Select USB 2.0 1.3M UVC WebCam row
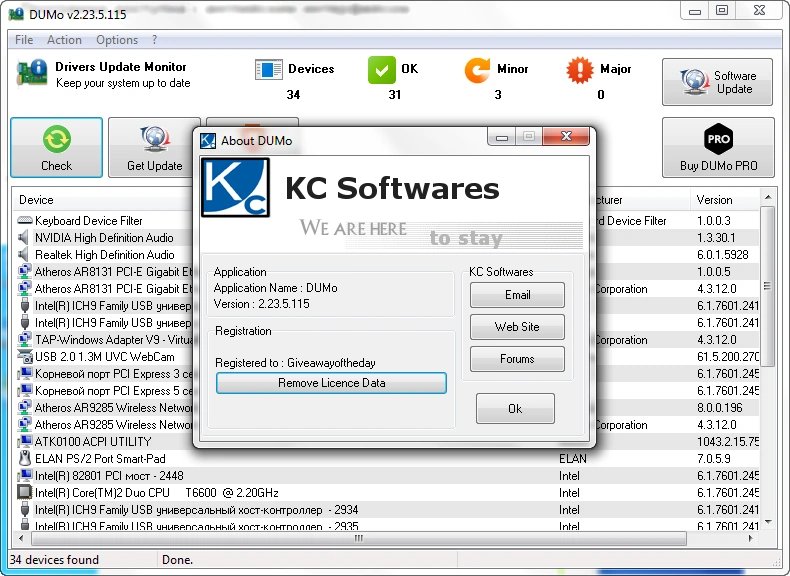This screenshot has height=576, width=790. point(385,357)
